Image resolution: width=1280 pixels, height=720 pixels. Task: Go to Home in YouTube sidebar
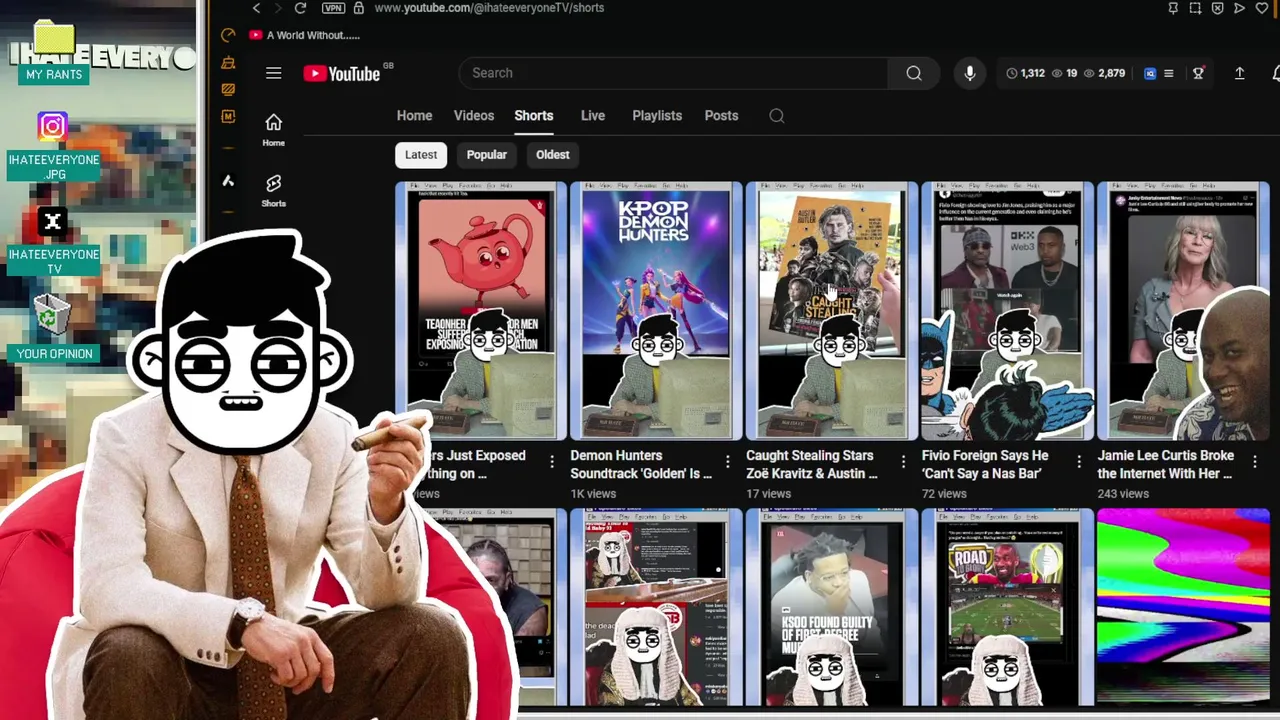273,130
